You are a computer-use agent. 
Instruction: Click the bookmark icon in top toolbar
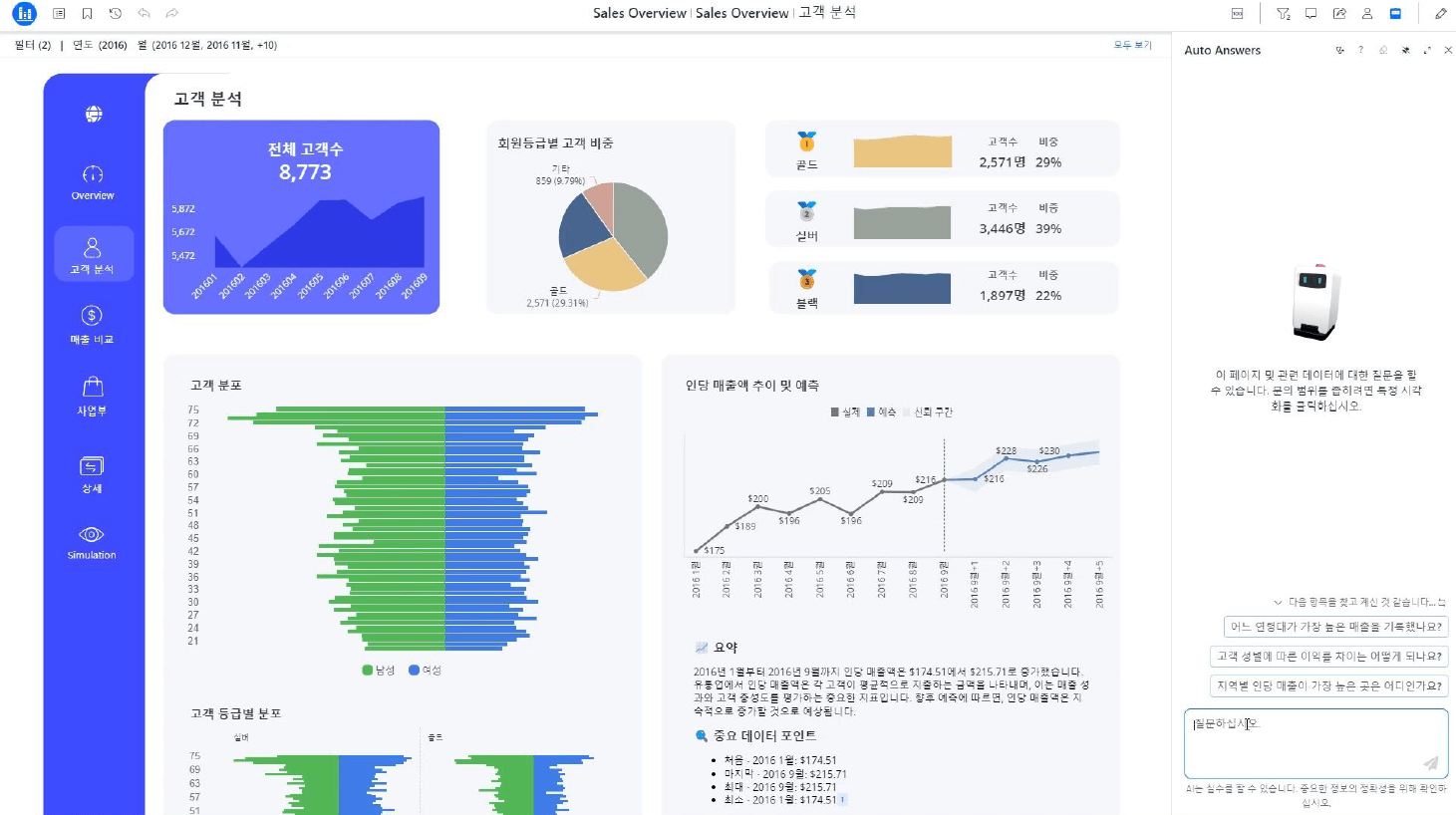coord(88,14)
